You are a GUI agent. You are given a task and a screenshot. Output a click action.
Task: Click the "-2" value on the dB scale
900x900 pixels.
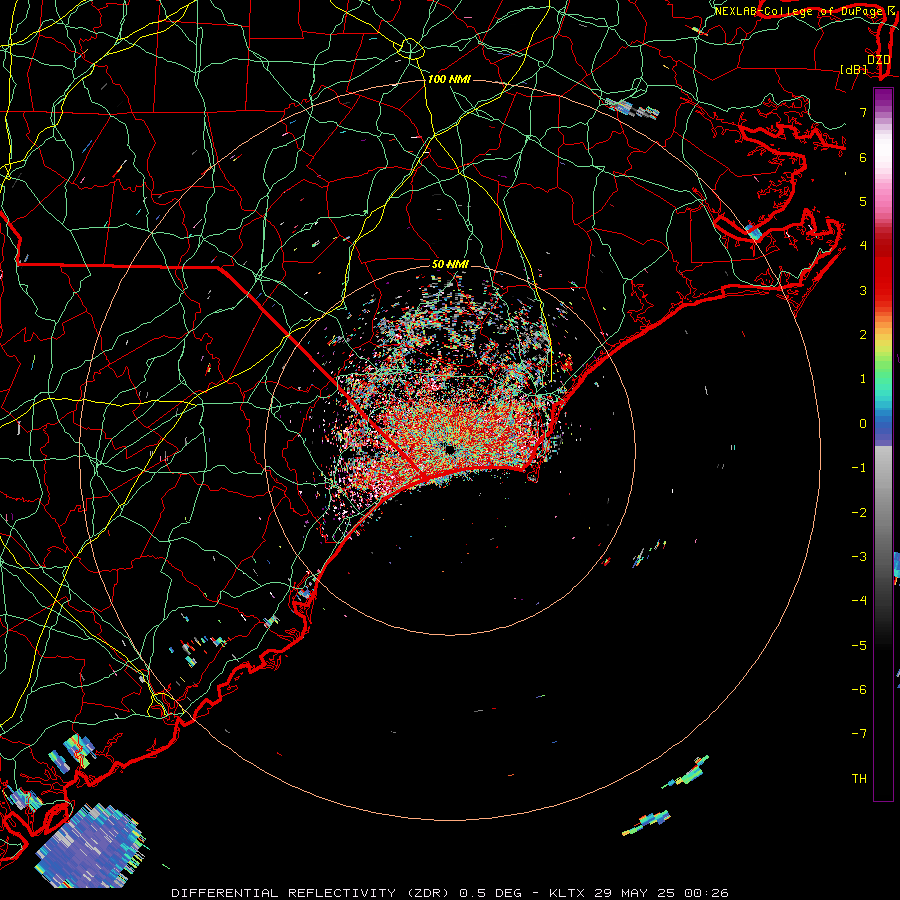(x=859, y=513)
